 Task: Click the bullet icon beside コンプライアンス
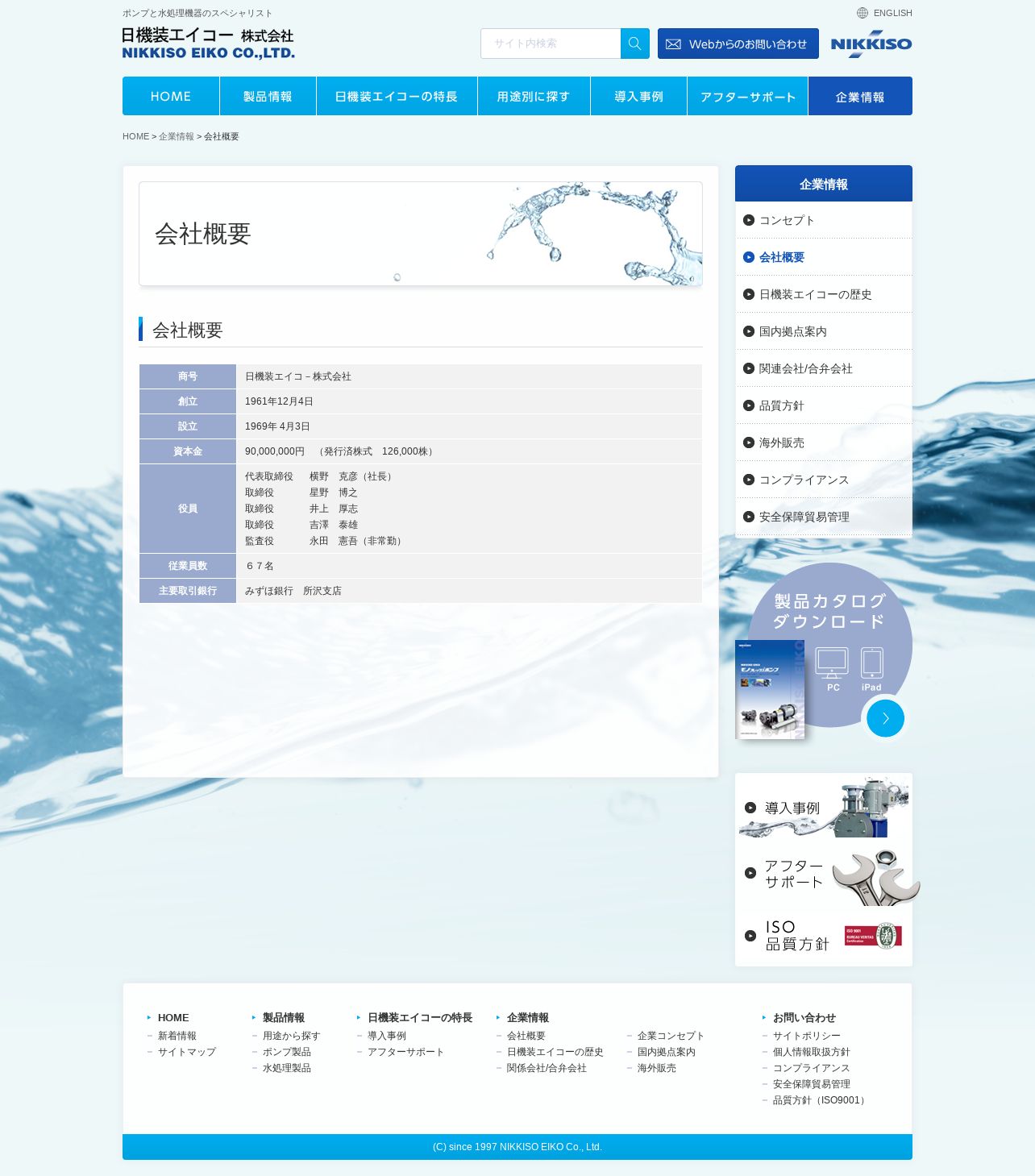(749, 480)
